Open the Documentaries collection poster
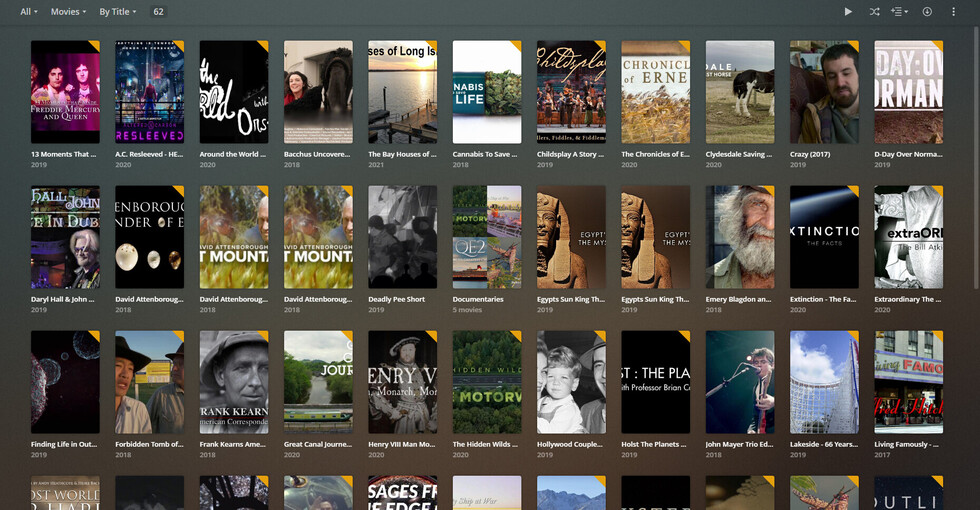980x510 pixels. pyautogui.click(x=487, y=237)
